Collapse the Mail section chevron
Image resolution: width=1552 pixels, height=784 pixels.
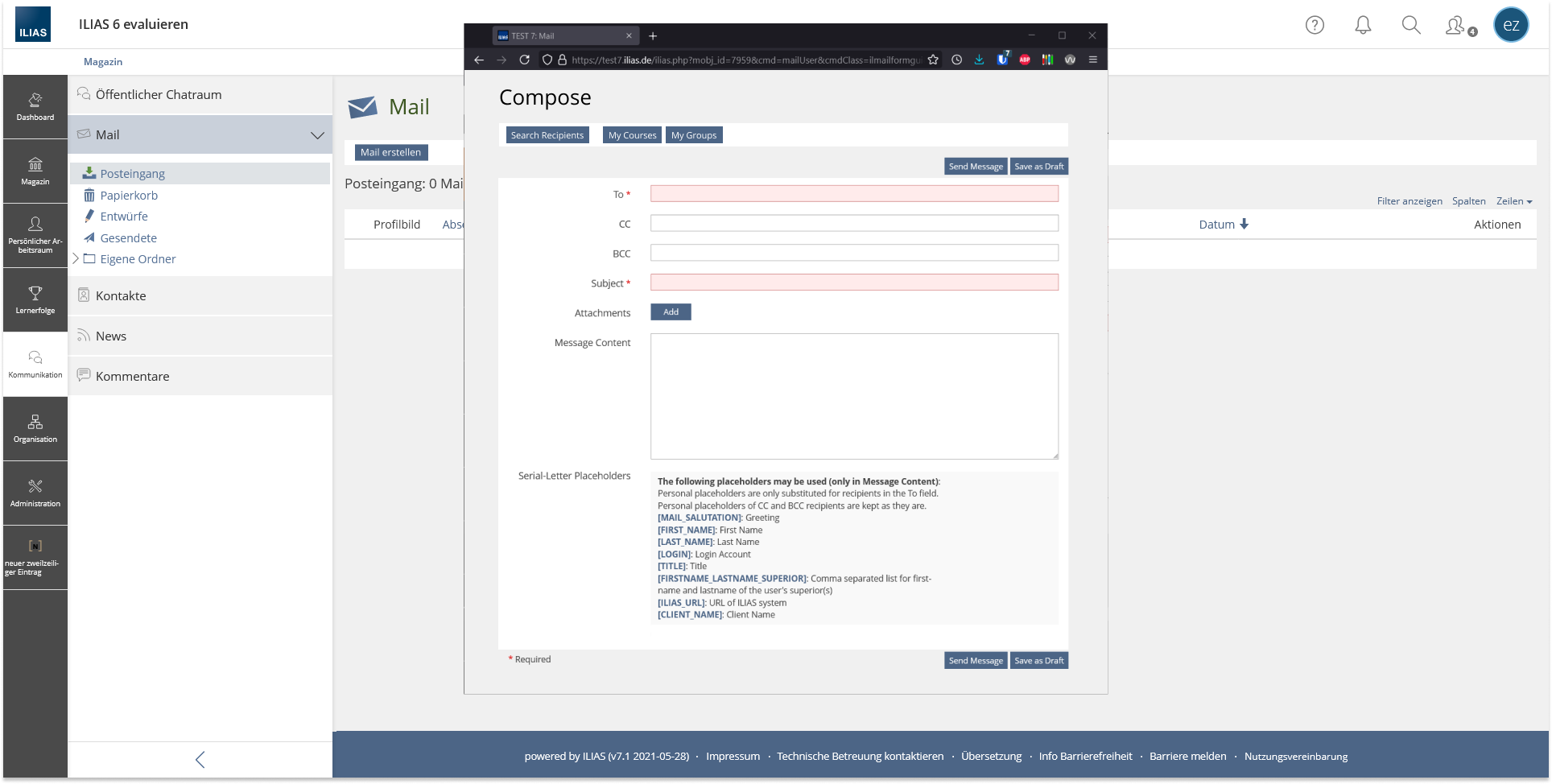(317, 135)
